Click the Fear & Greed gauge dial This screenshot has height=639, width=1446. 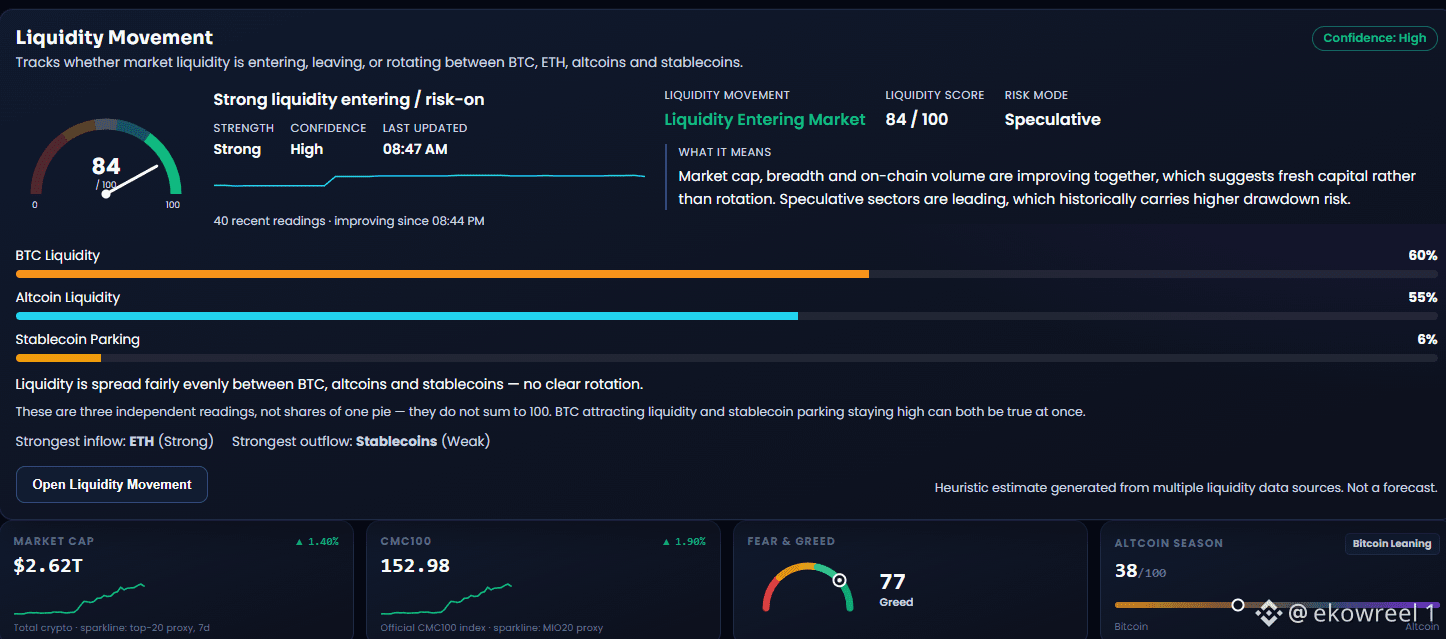pyautogui.click(x=808, y=586)
